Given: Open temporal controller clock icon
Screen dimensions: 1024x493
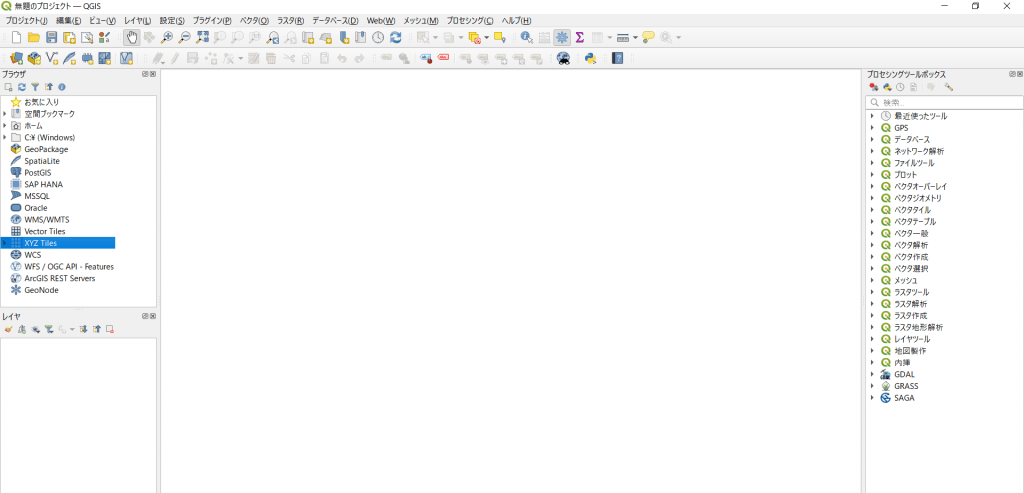Looking at the screenshot, I should 378,38.
